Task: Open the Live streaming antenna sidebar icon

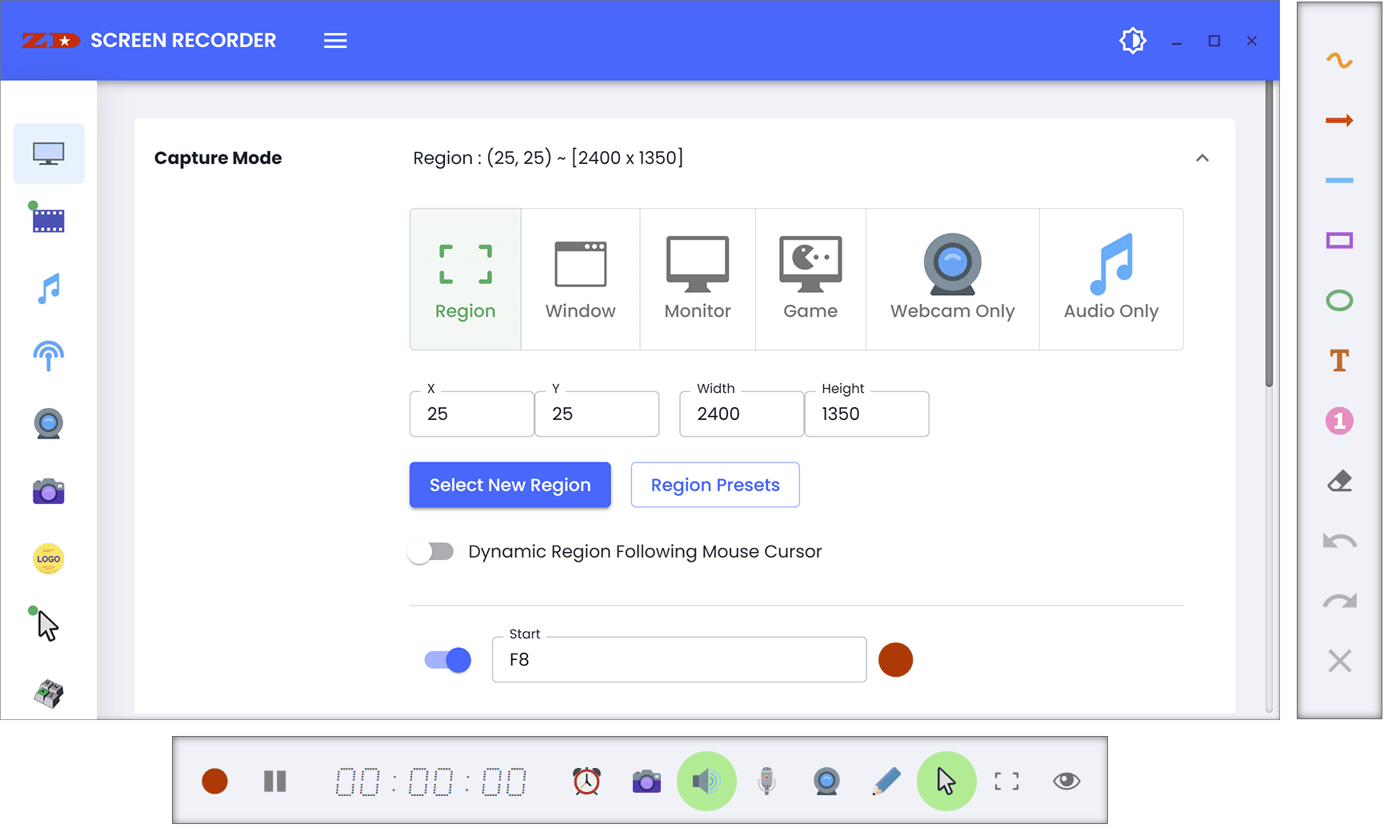Action: tap(49, 356)
